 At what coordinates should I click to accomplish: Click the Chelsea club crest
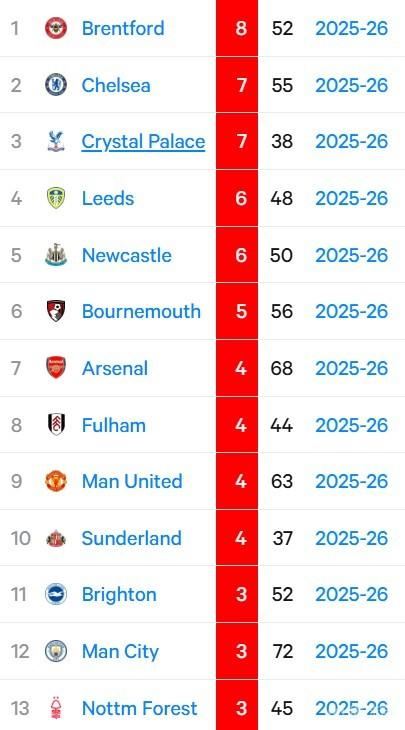click(x=56, y=85)
